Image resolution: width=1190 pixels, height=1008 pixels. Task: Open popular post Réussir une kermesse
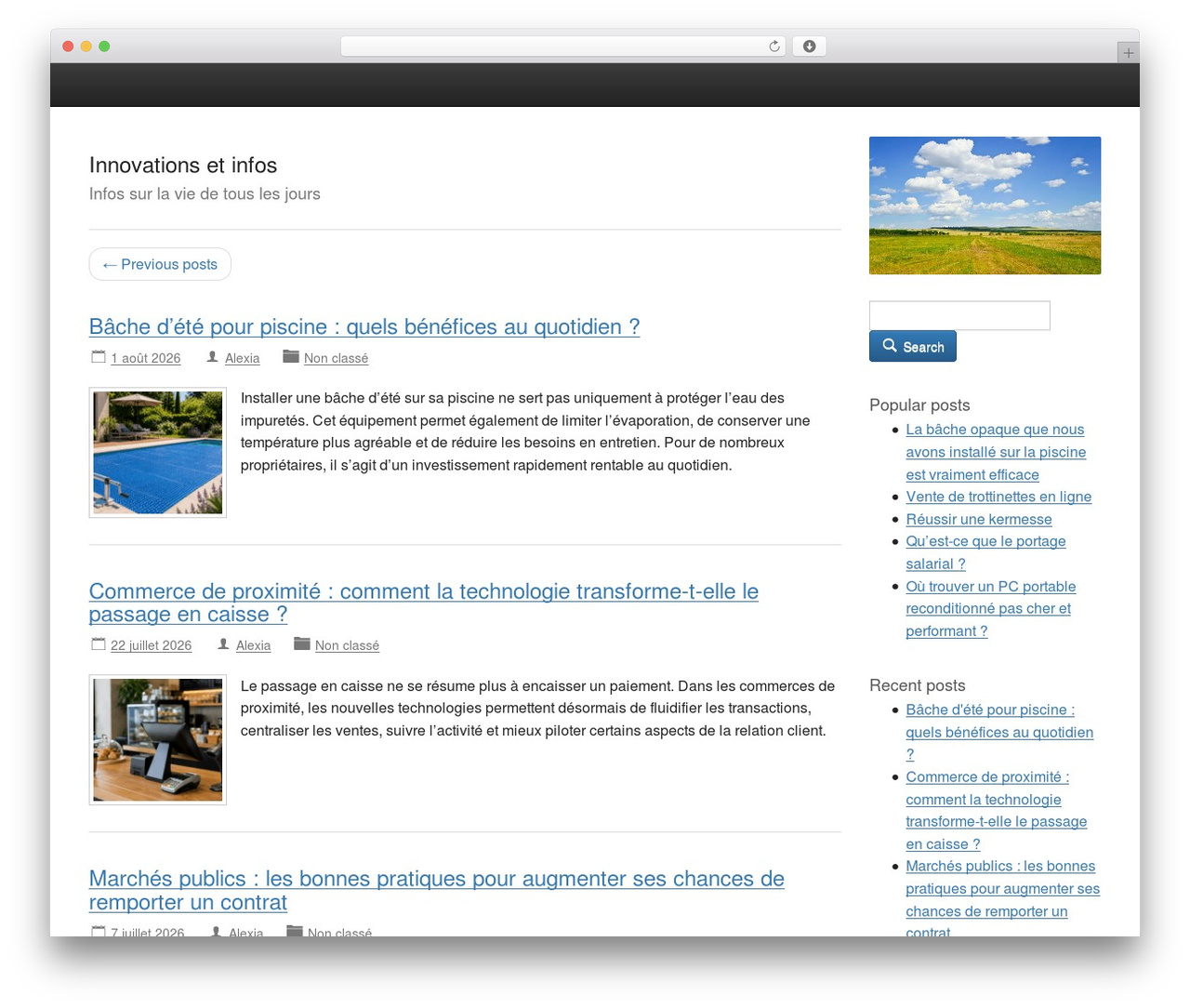(x=979, y=519)
